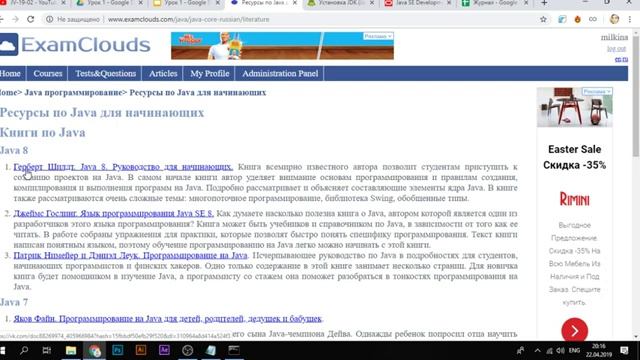Click the 'log out' link

pos(616,49)
